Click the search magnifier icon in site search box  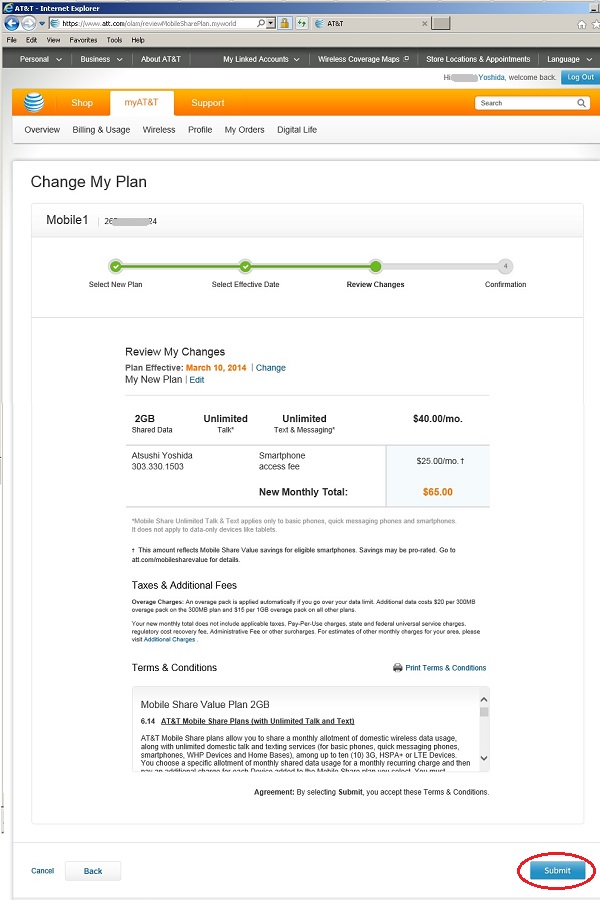click(x=581, y=103)
